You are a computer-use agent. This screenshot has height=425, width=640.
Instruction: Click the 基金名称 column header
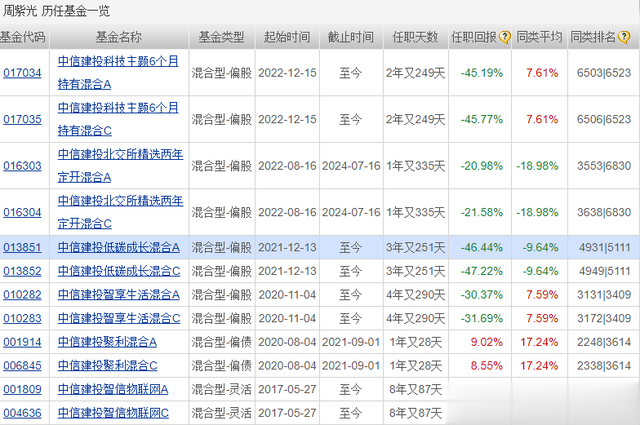point(118,37)
